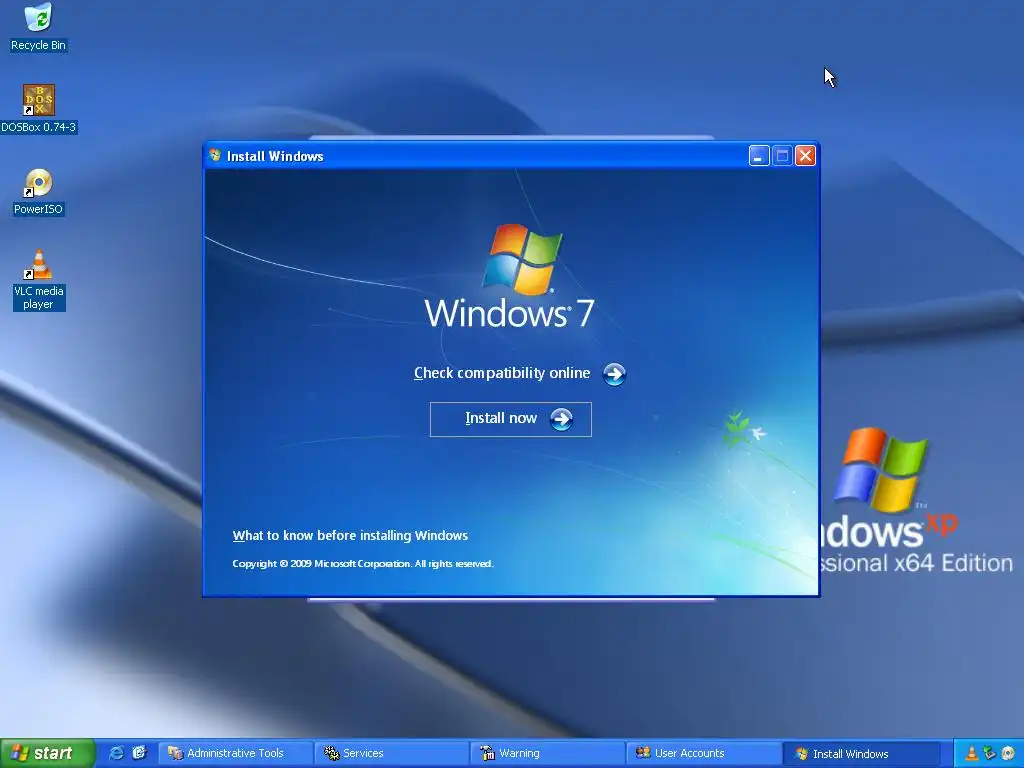Minimize the Install Windows dialog

click(x=758, y=156)
